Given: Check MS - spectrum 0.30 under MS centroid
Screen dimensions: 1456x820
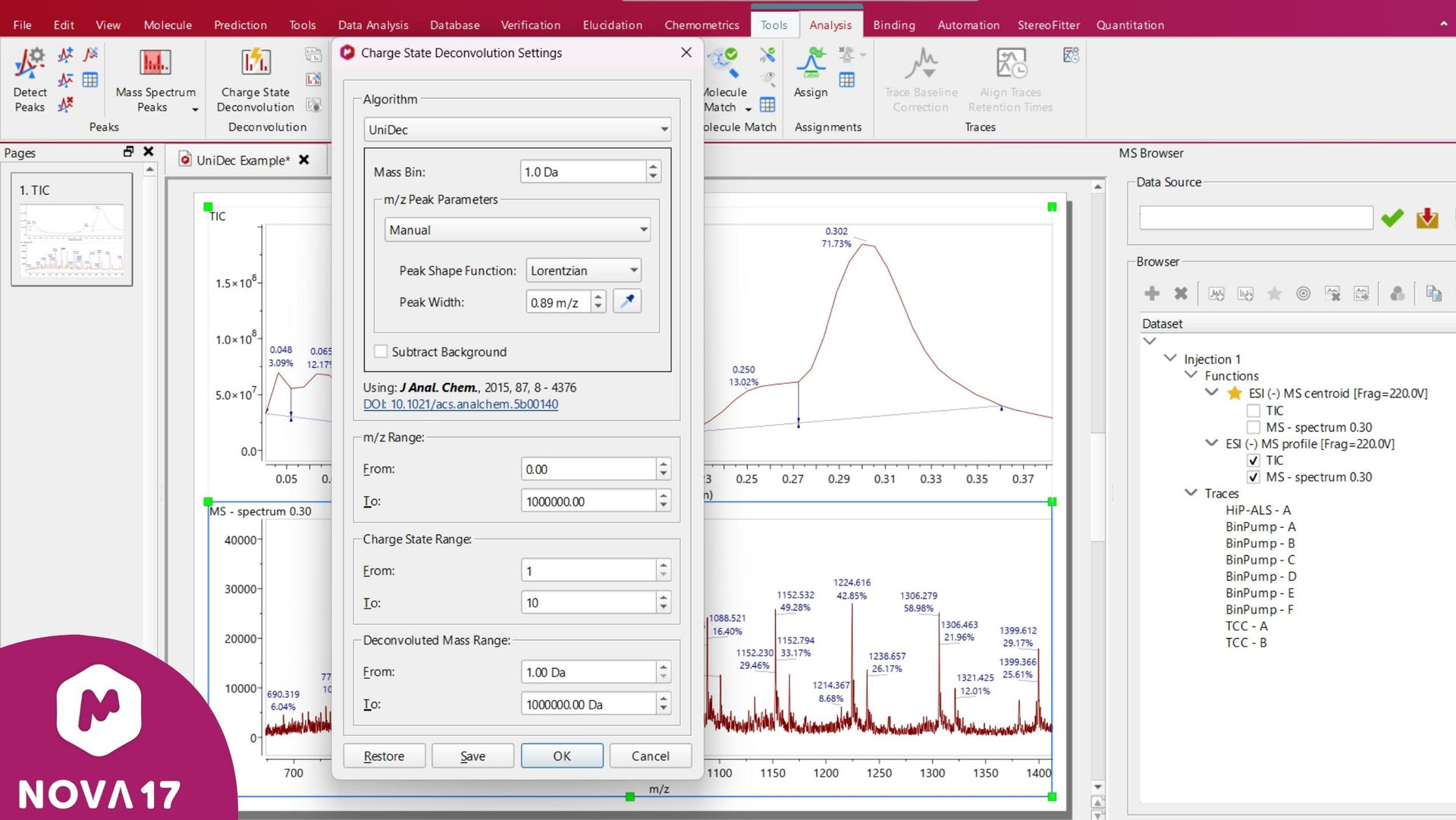Looking at the screenshot, I should tap(1254, 428).
